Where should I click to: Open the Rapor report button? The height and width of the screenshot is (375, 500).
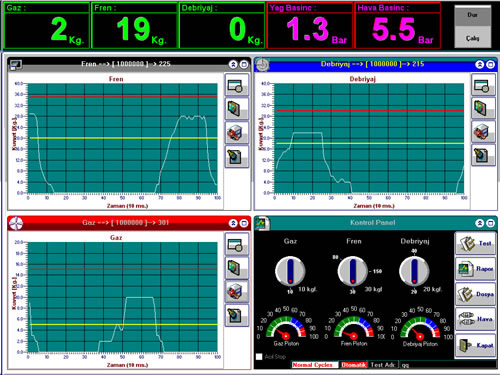pos(475,269)
